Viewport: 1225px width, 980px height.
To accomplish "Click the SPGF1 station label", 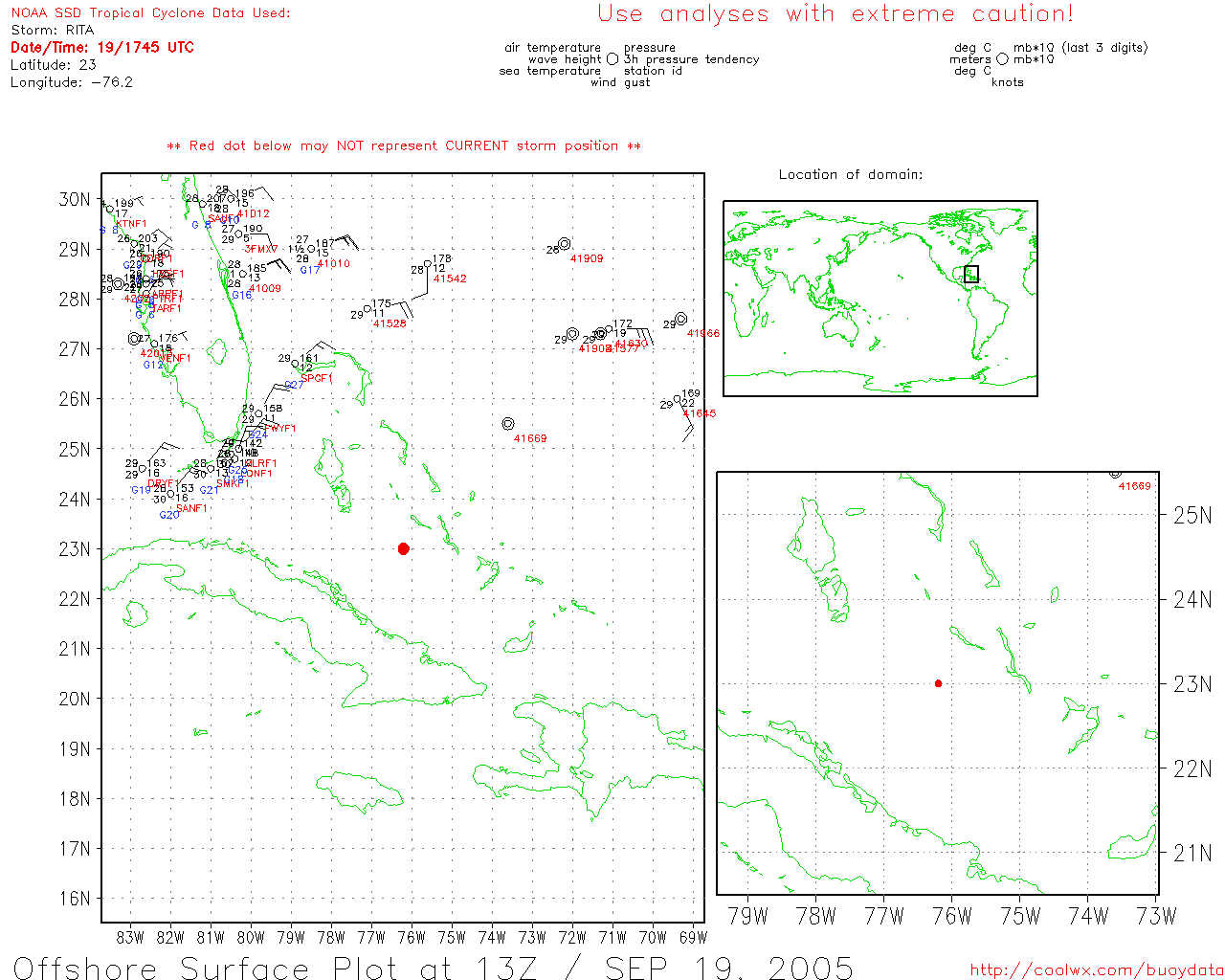I will pos(316,379).
